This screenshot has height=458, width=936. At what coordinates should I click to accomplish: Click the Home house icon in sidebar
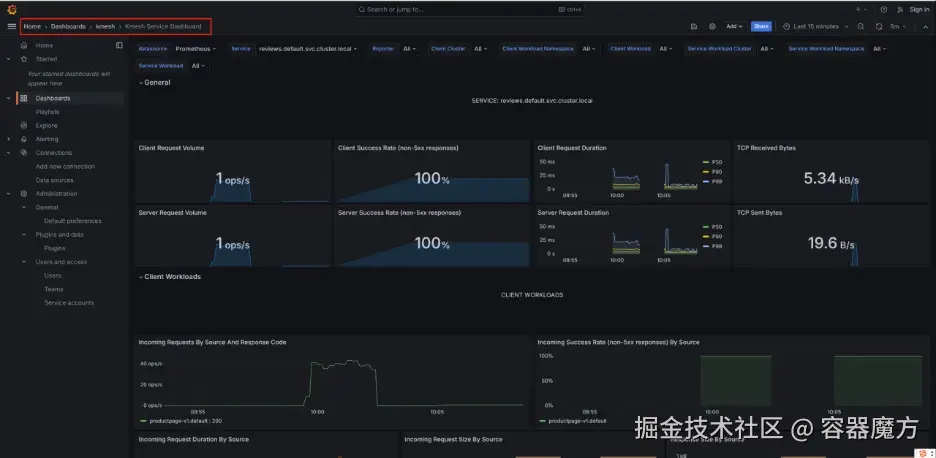click(x=23, y=45)
